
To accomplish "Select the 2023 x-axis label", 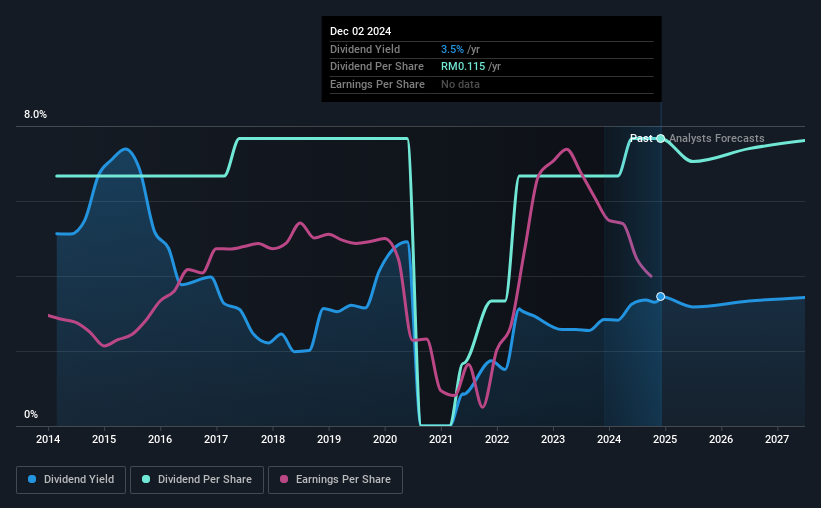I will click(553, 439).
